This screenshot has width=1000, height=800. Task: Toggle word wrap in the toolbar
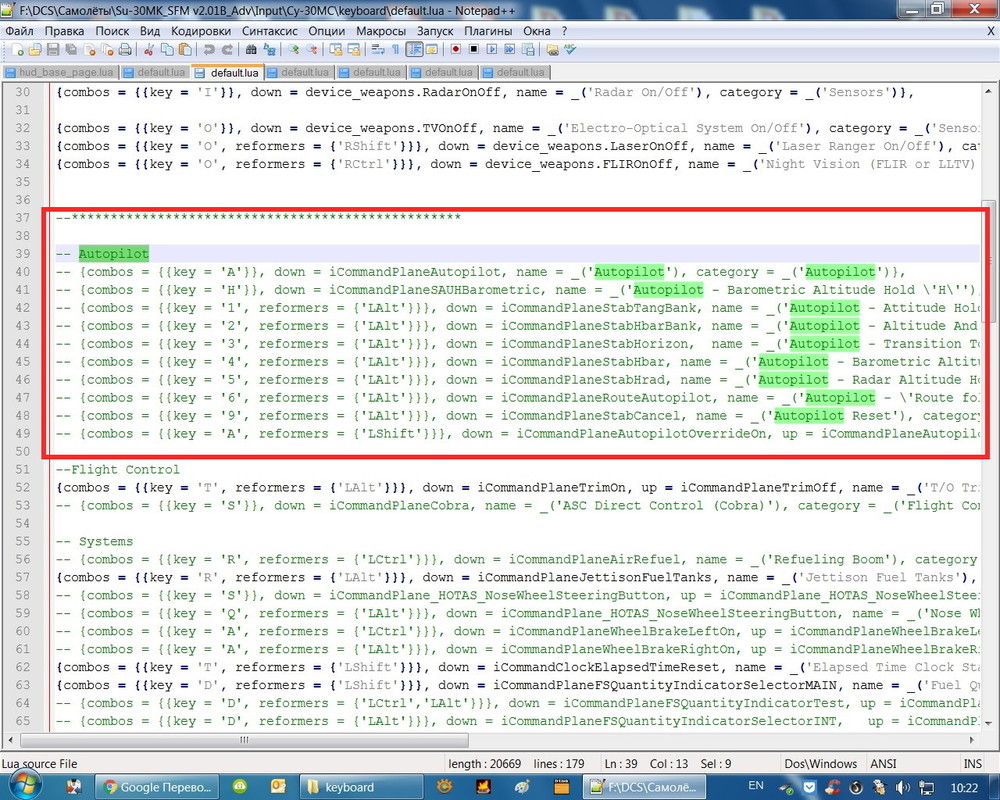click(378, 49)
